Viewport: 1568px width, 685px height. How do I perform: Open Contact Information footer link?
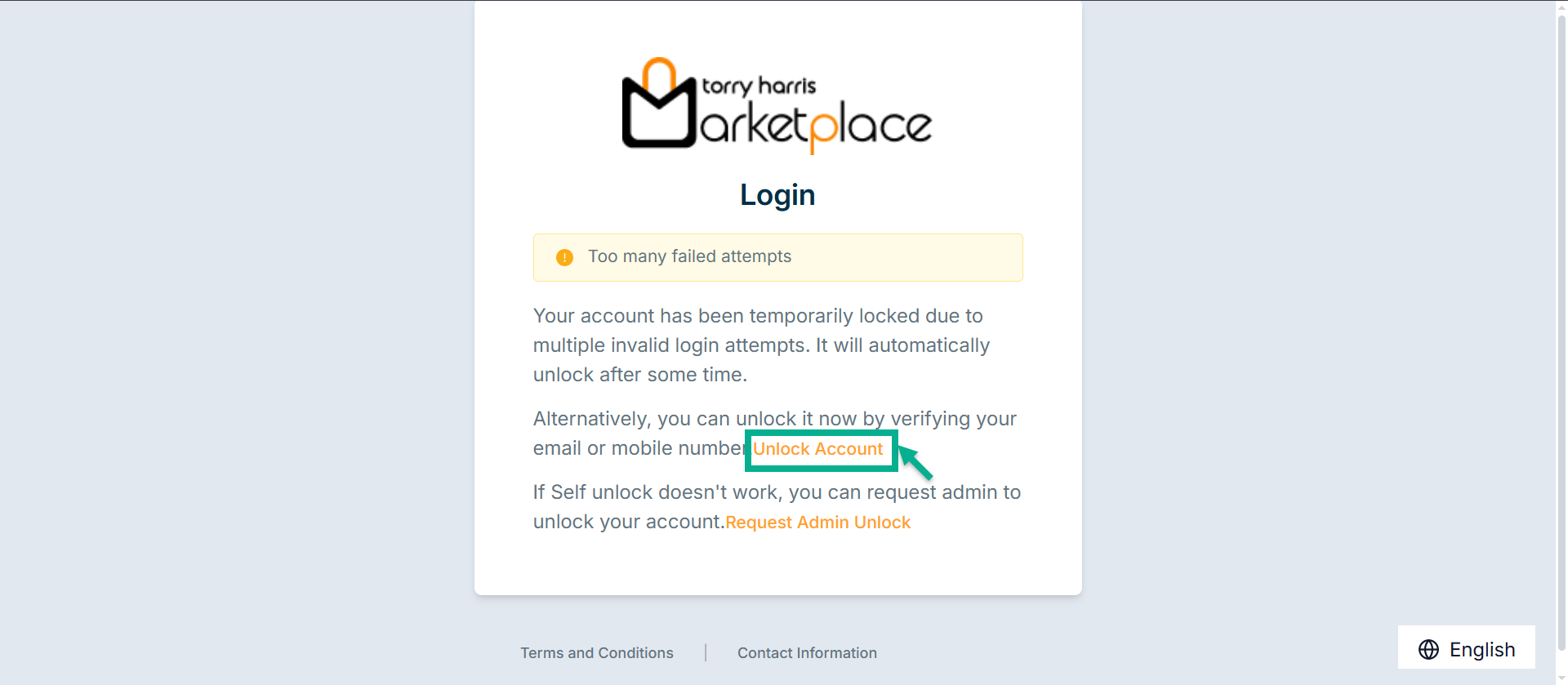pos(807,653)
